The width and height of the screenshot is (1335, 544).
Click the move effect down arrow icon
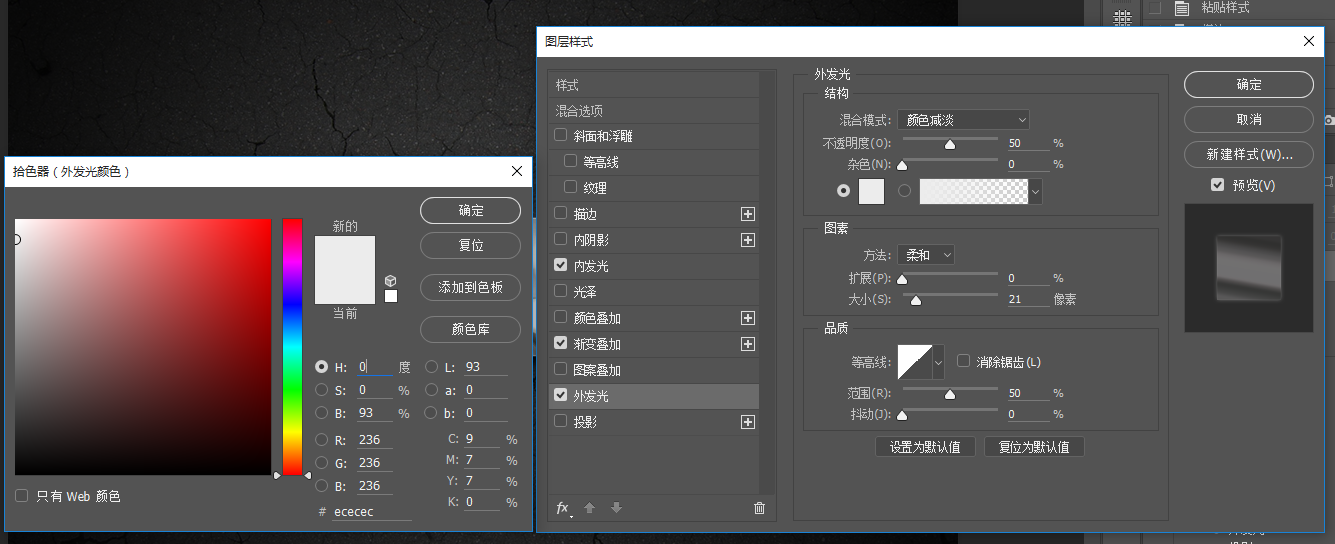coord(616,508)
